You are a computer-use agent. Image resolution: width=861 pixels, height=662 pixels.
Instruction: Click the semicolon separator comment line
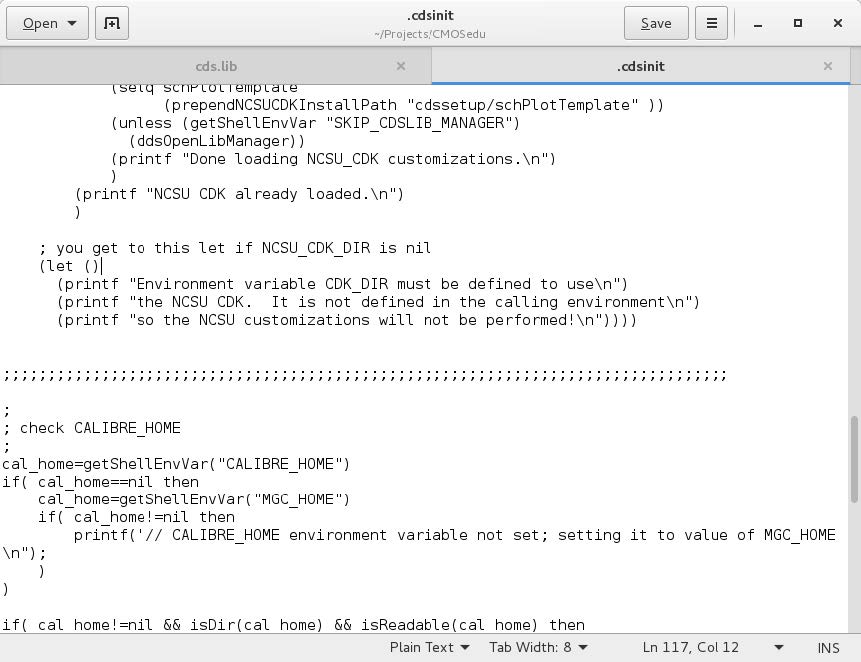[x=365, y=375]
